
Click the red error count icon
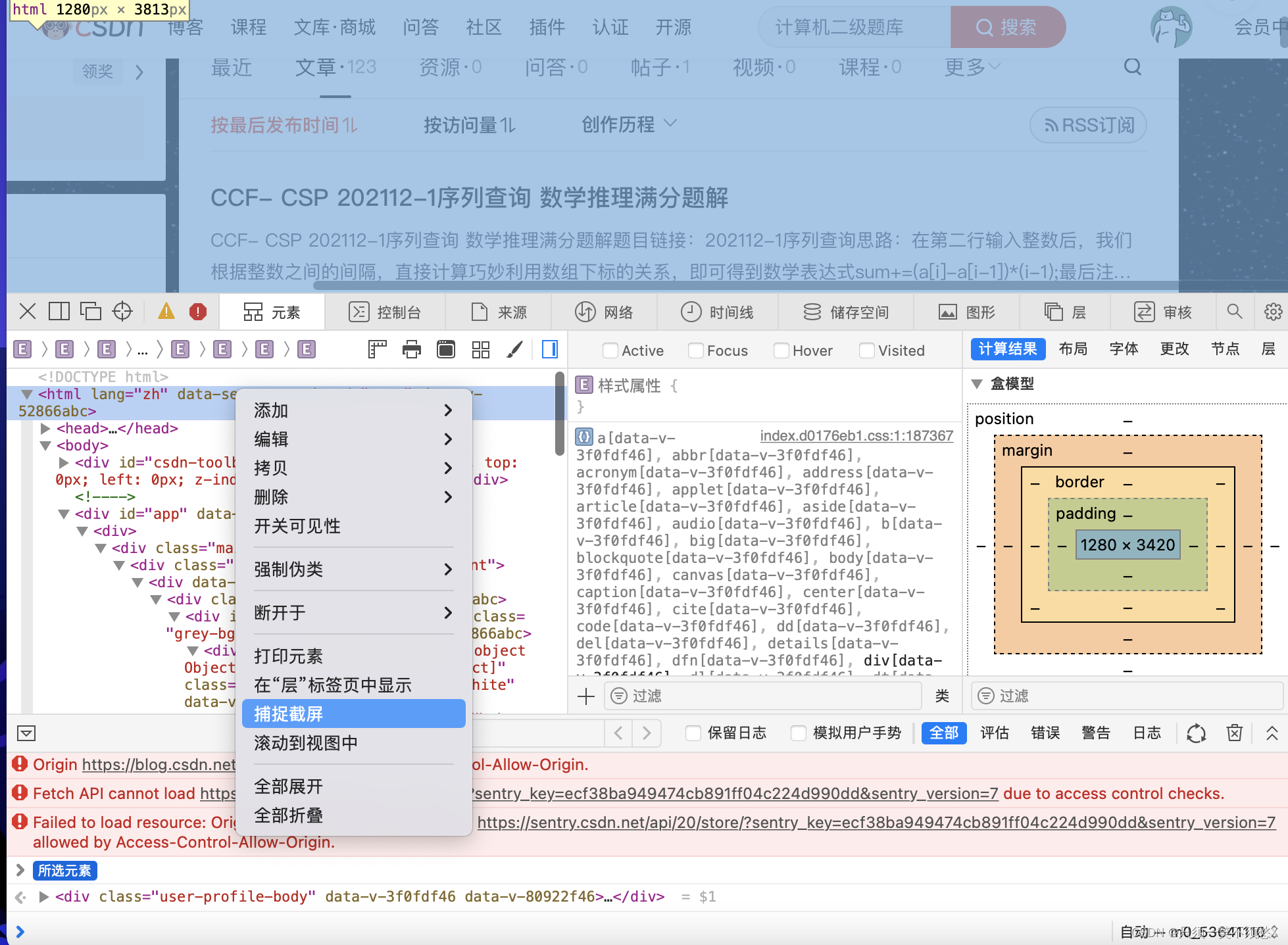click(x=197, y=311)
